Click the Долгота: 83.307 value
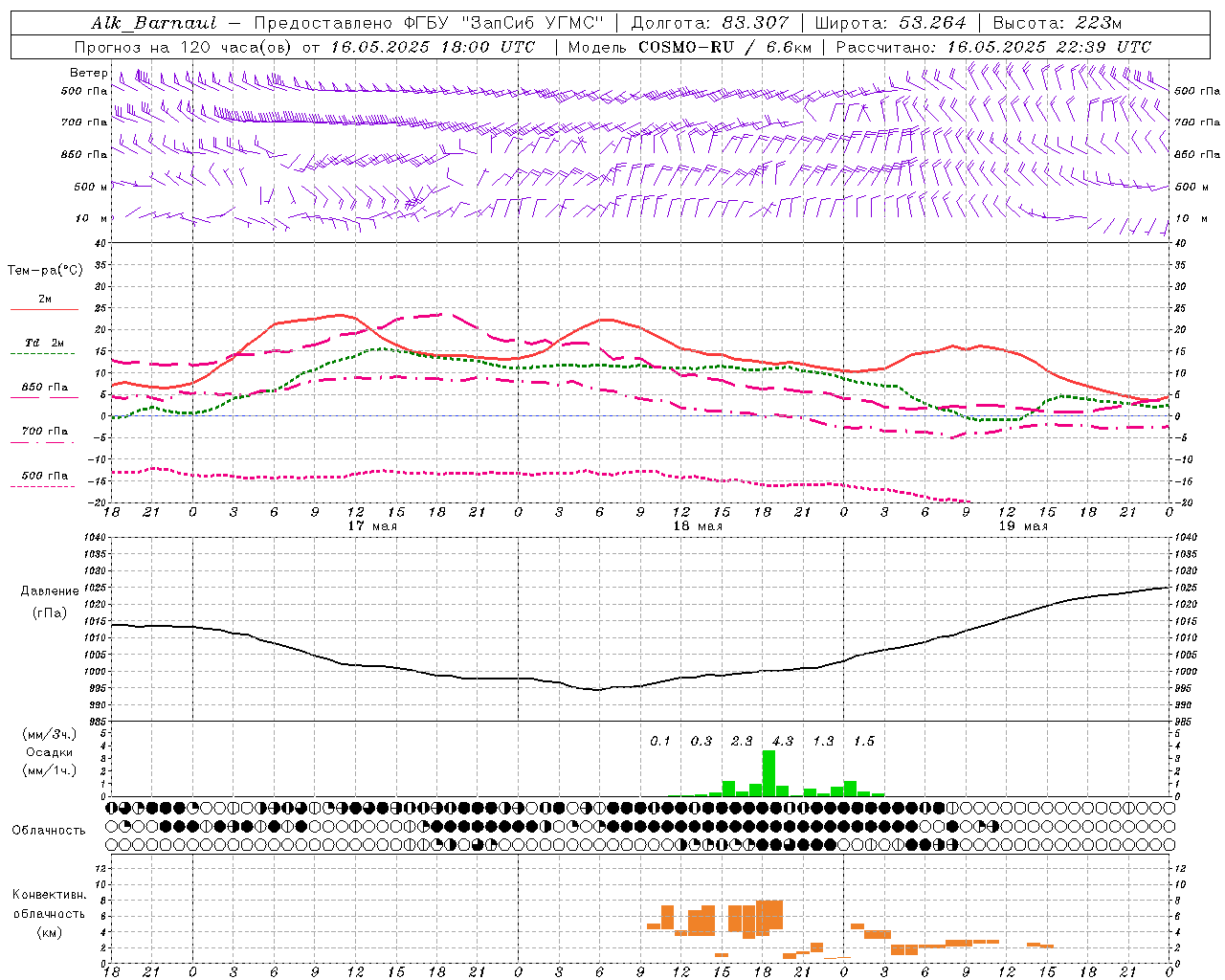The height and width of the screenshot is (980, 1225). click(x=710, y=23)
